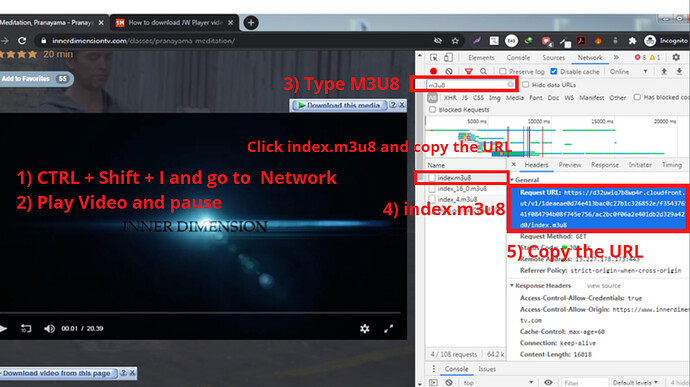
Task: Close the JW Player video tab
Action: pos(231,22)
